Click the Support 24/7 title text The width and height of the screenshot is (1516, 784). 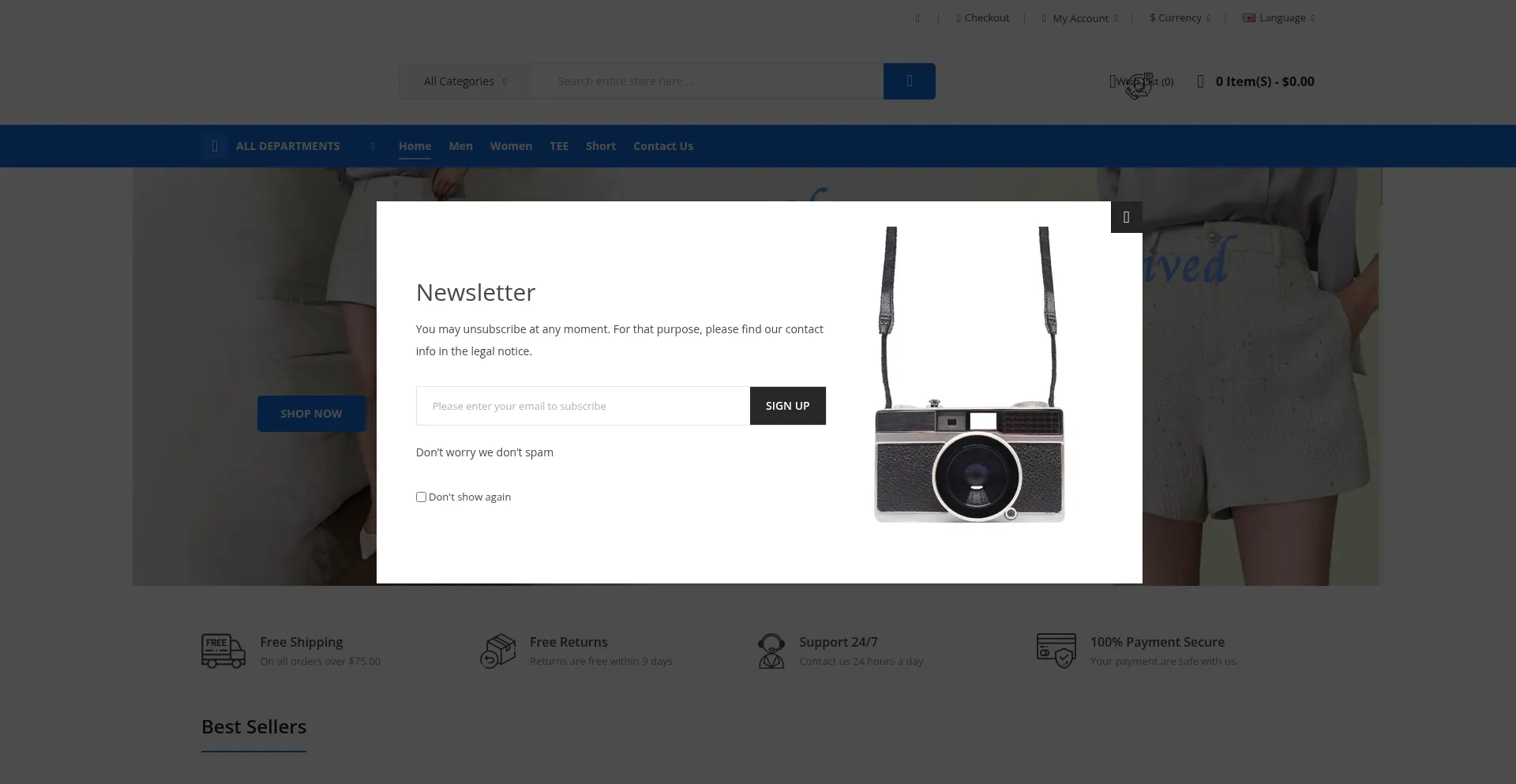pos(839,642)
